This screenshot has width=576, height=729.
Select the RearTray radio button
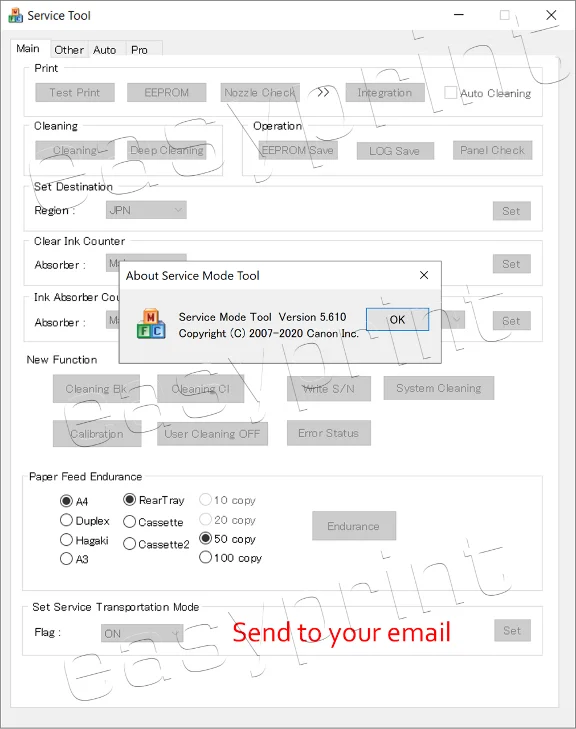(x=130, y=500)
